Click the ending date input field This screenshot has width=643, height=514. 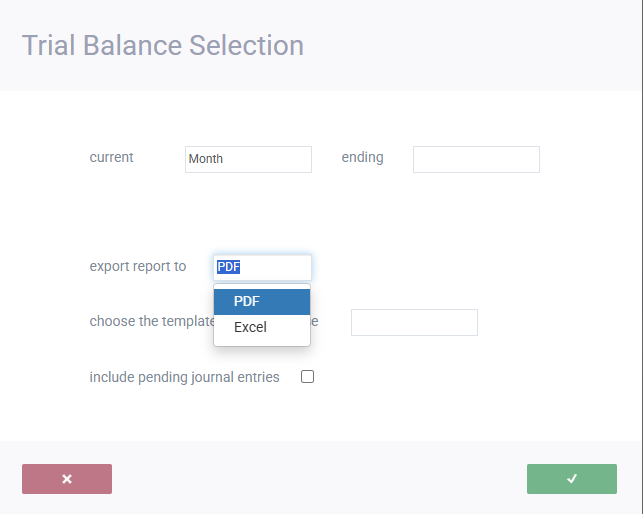pos(476,159)
